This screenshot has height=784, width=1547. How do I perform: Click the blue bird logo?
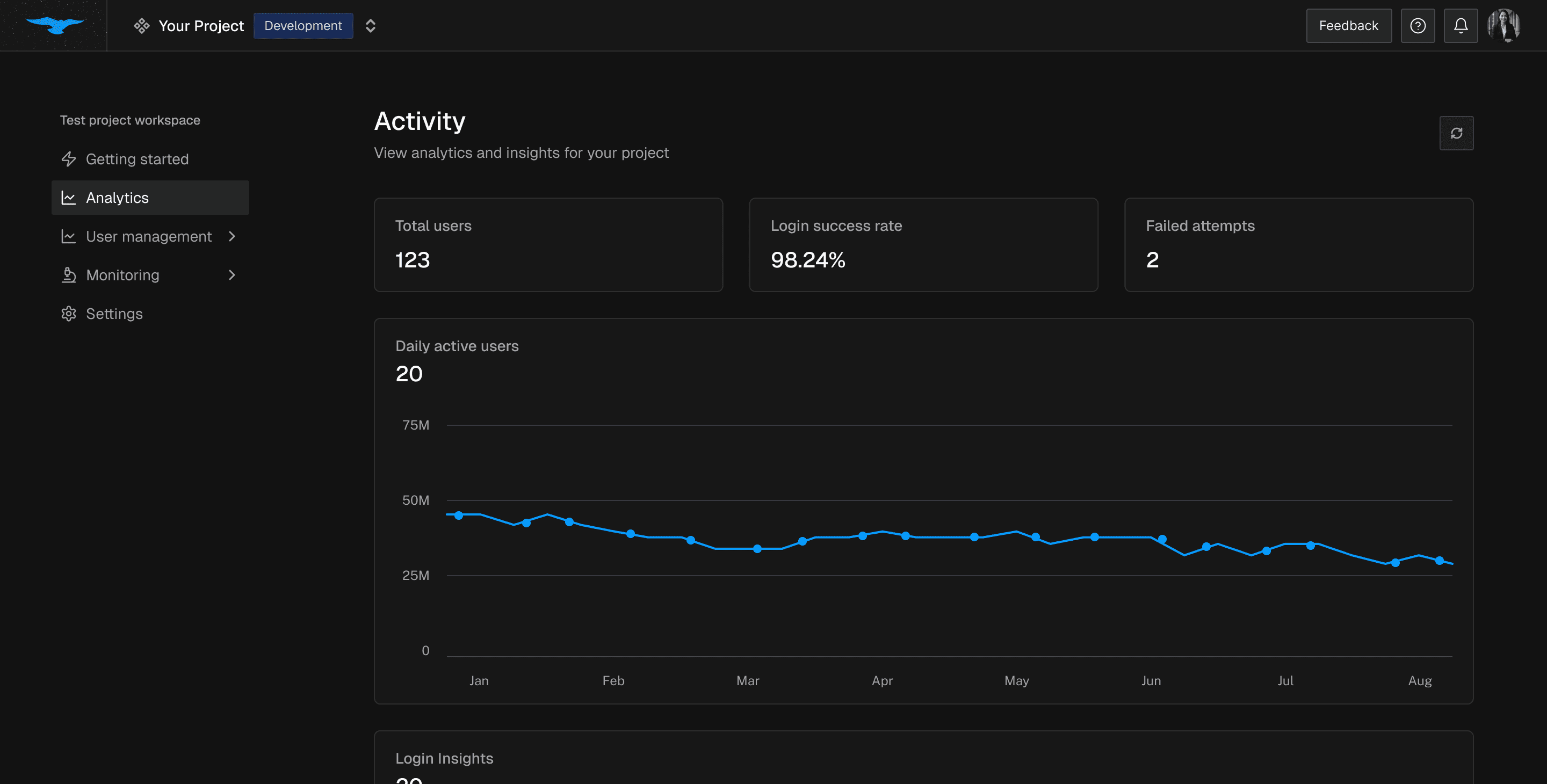point(55,25)
